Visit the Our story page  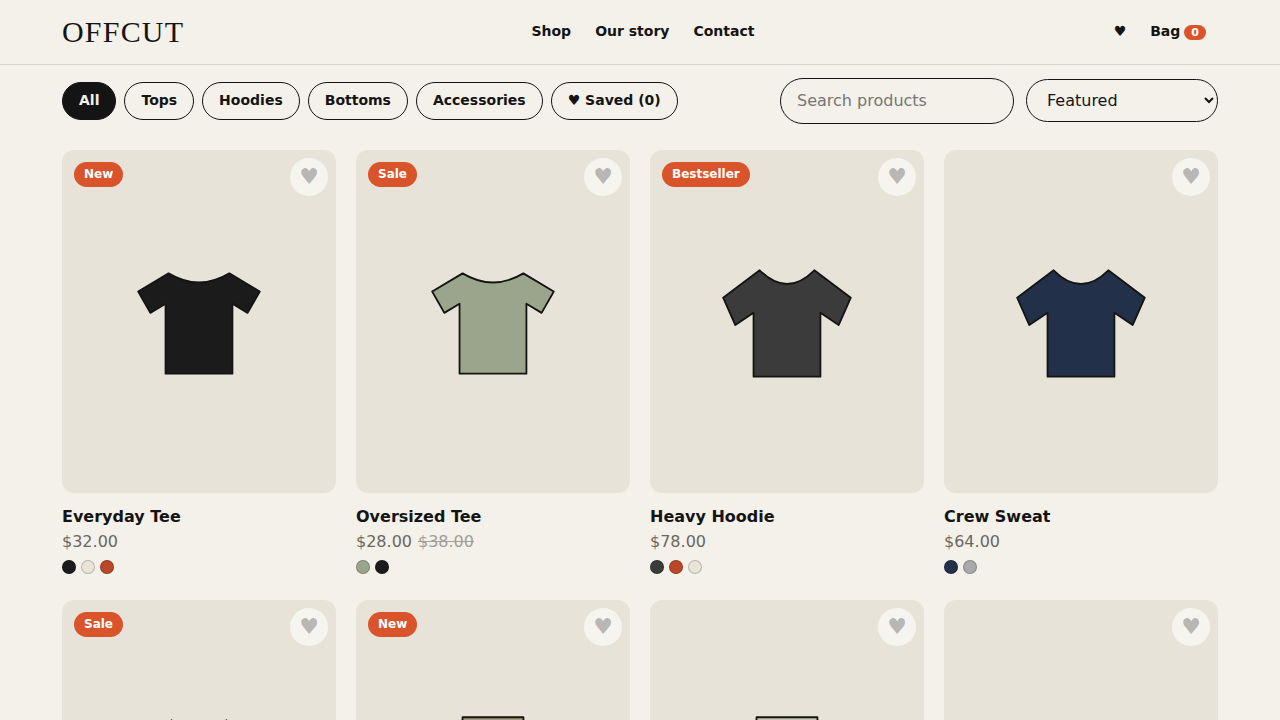pos(632,31)
